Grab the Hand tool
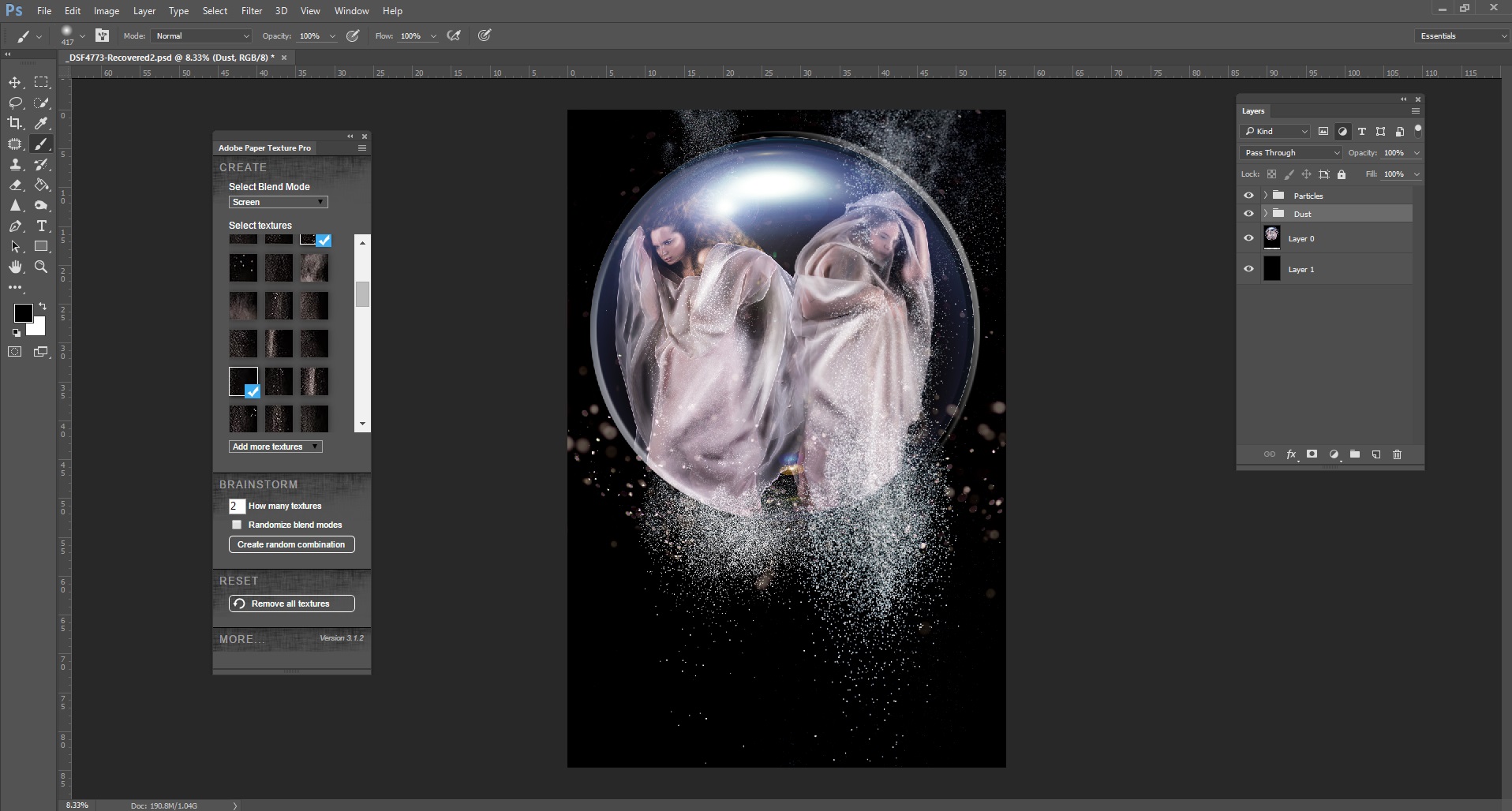 (16, 267)
